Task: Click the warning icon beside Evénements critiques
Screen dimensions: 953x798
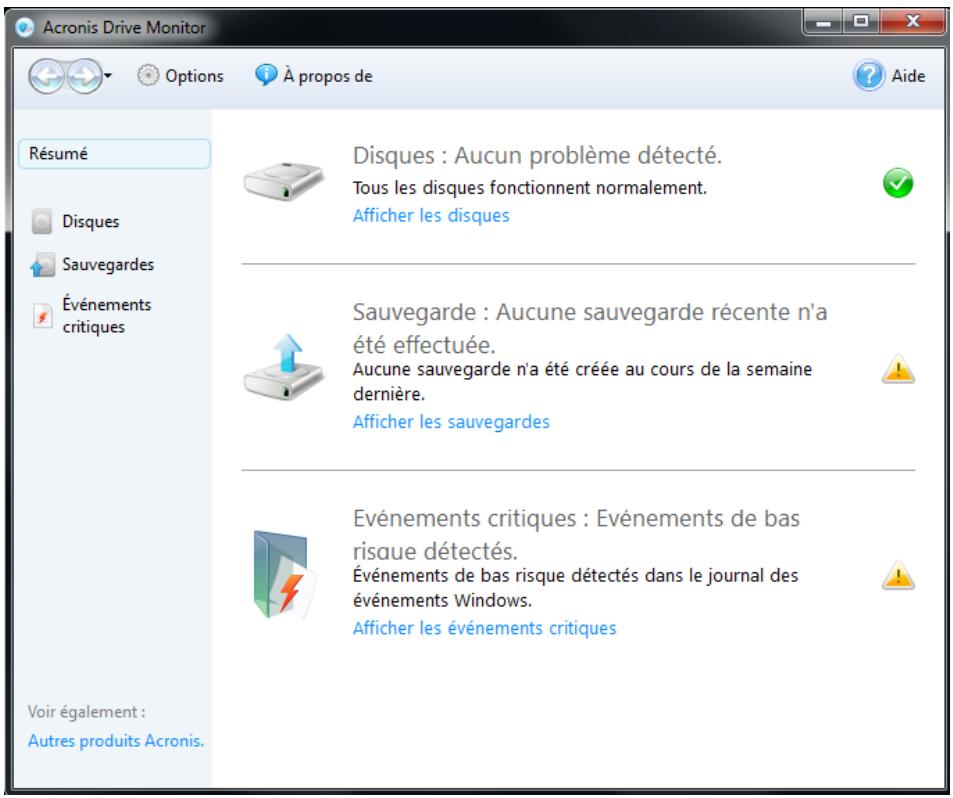Action: pyautogui.click(x=898, y=575)
